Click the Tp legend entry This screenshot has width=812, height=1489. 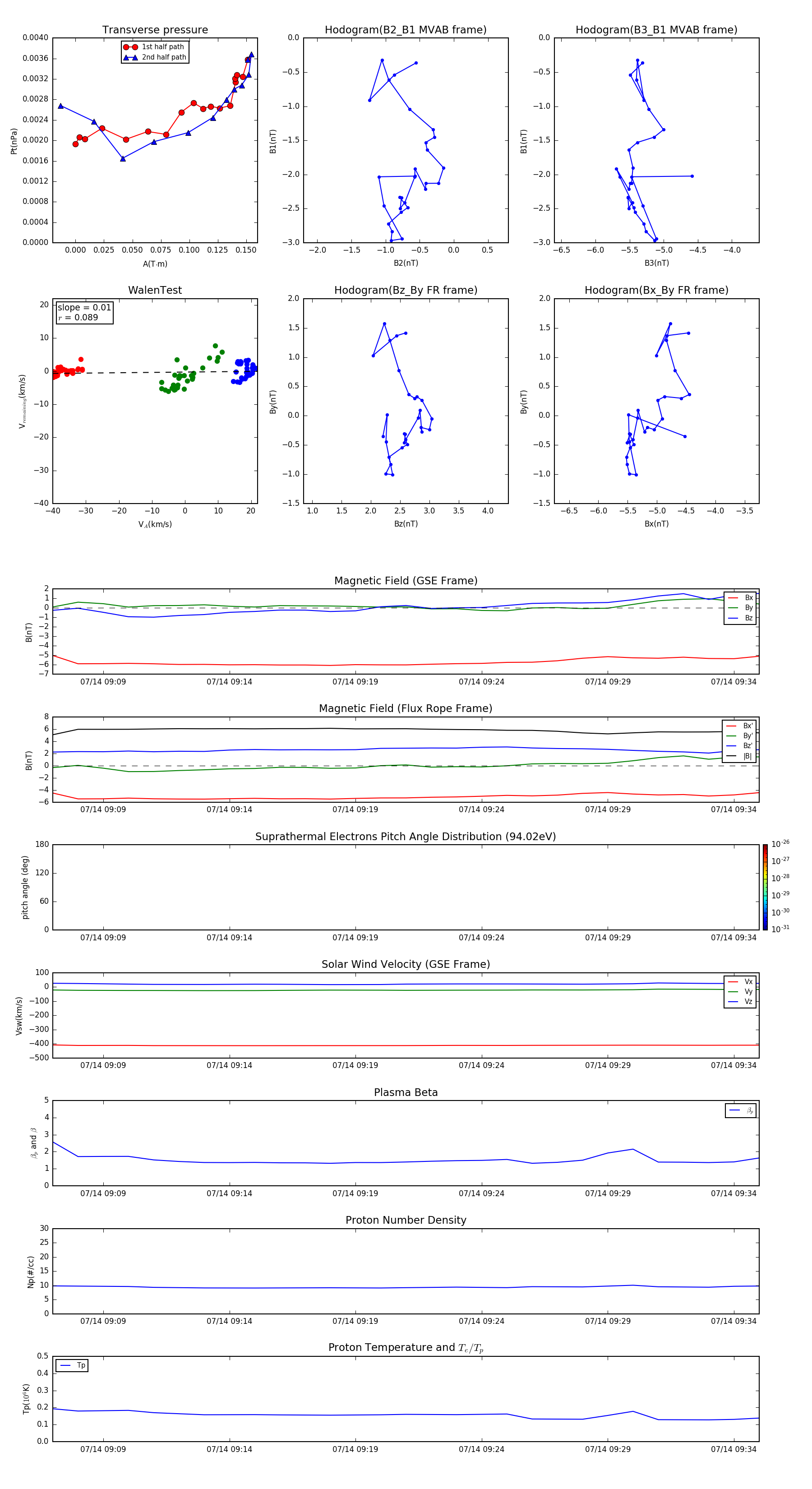coord(72,1365)
